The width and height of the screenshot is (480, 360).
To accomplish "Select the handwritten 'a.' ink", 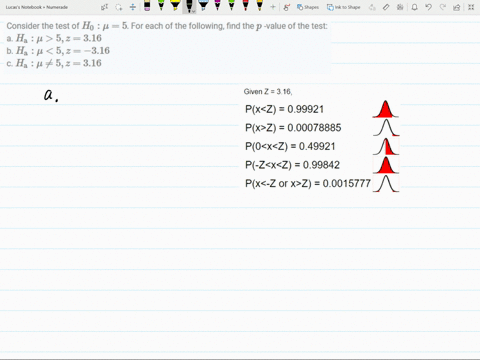I will pyautogui.click(x=51, y=95).
